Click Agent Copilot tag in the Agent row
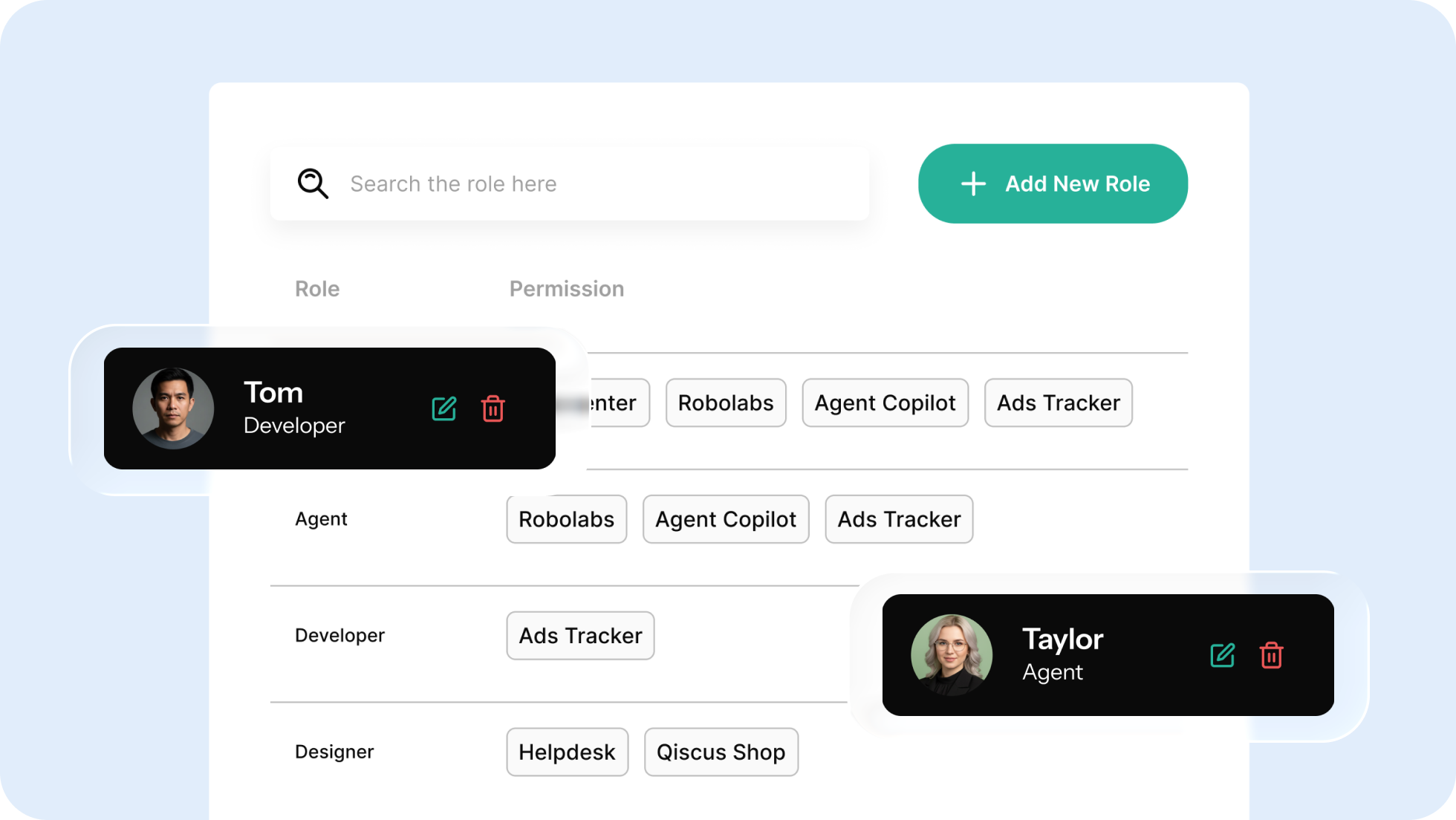Screen dimensions: 1456x820 (x=725, y=519)
